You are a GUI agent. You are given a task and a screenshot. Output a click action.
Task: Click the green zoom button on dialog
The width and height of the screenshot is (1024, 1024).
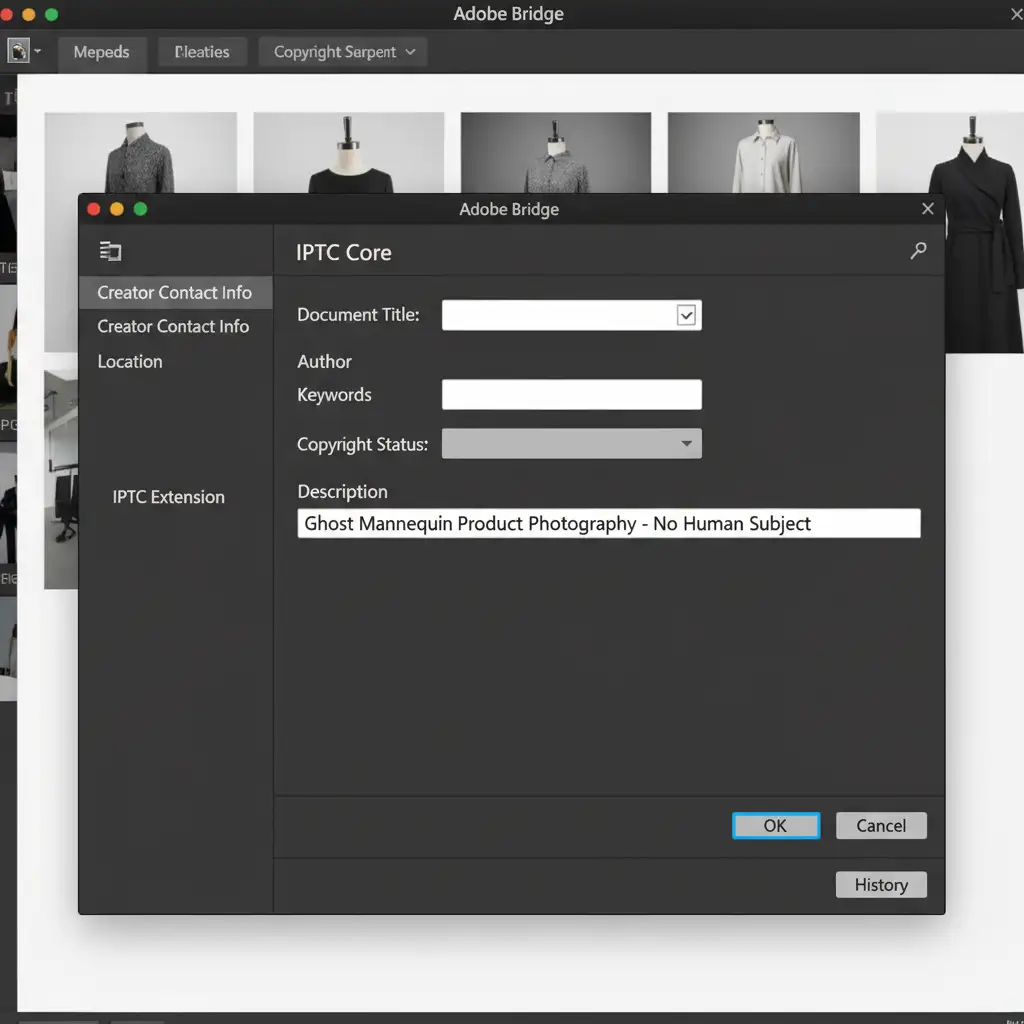(x=140, y=209)
